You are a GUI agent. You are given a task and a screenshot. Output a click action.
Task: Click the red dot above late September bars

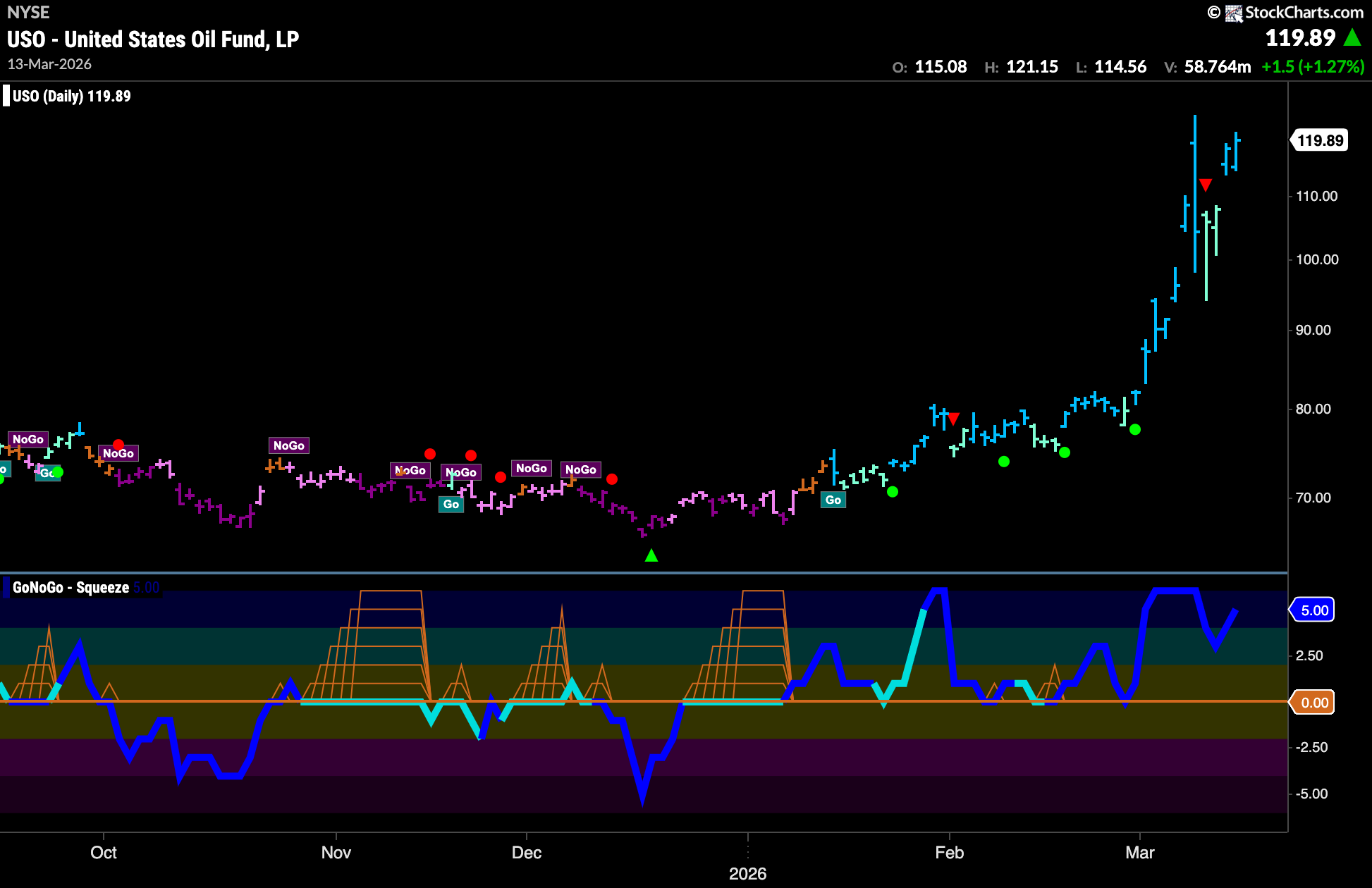pyautogui.click(x=118, y=445)
